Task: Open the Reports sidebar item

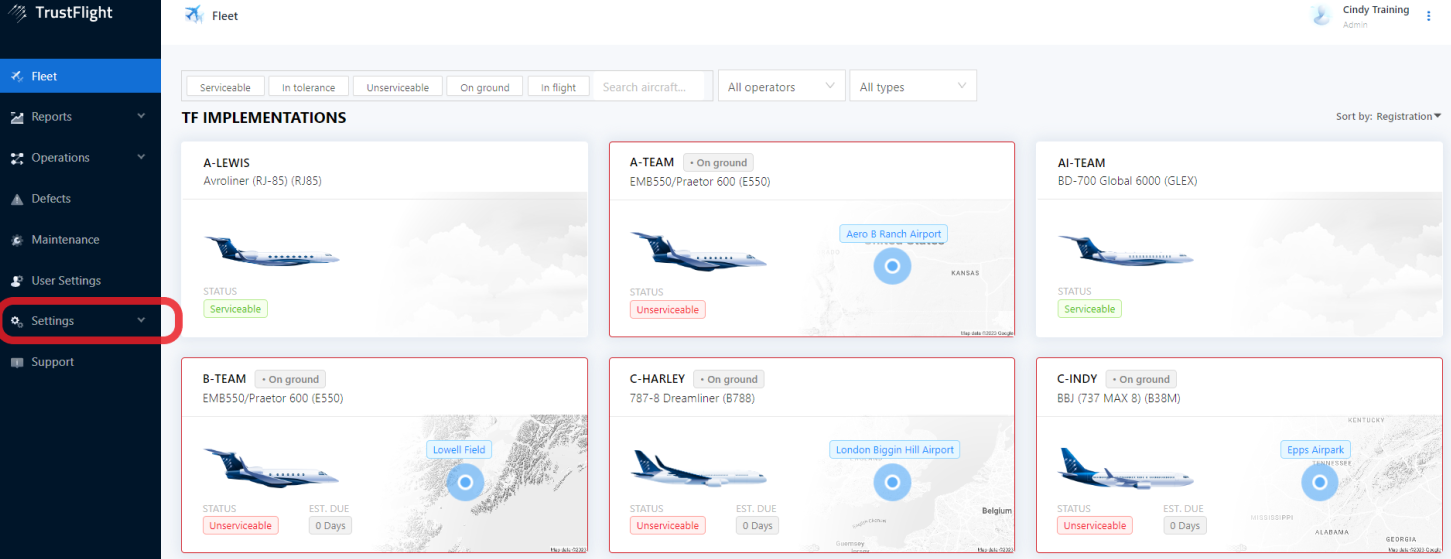Action: [x=80, y=117]
